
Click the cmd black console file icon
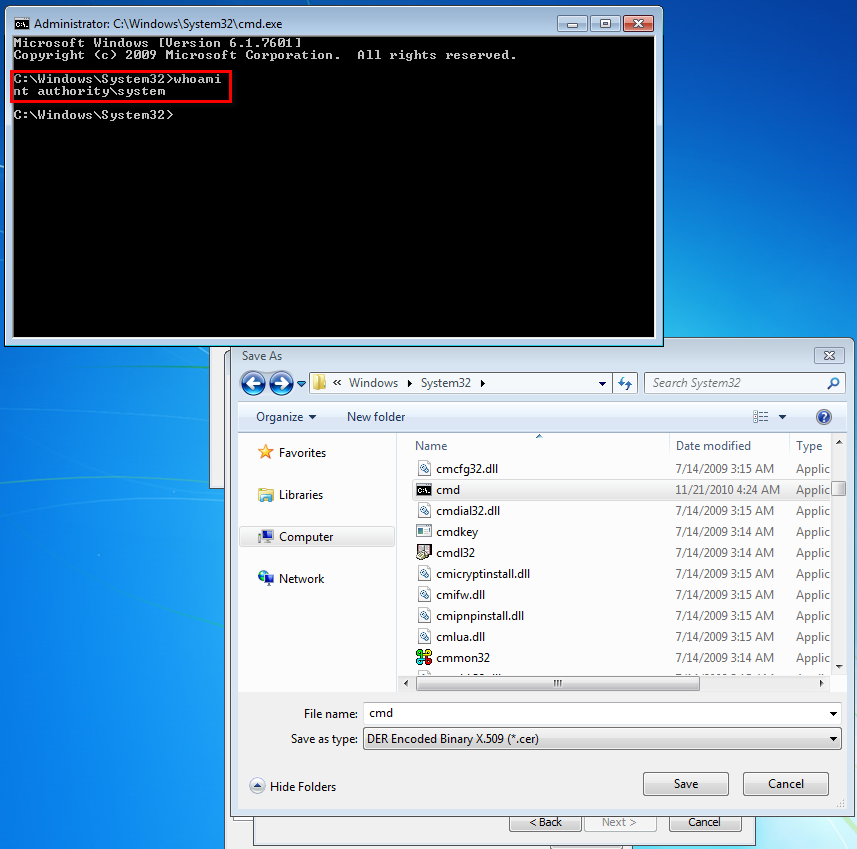[x=424, y=490]
